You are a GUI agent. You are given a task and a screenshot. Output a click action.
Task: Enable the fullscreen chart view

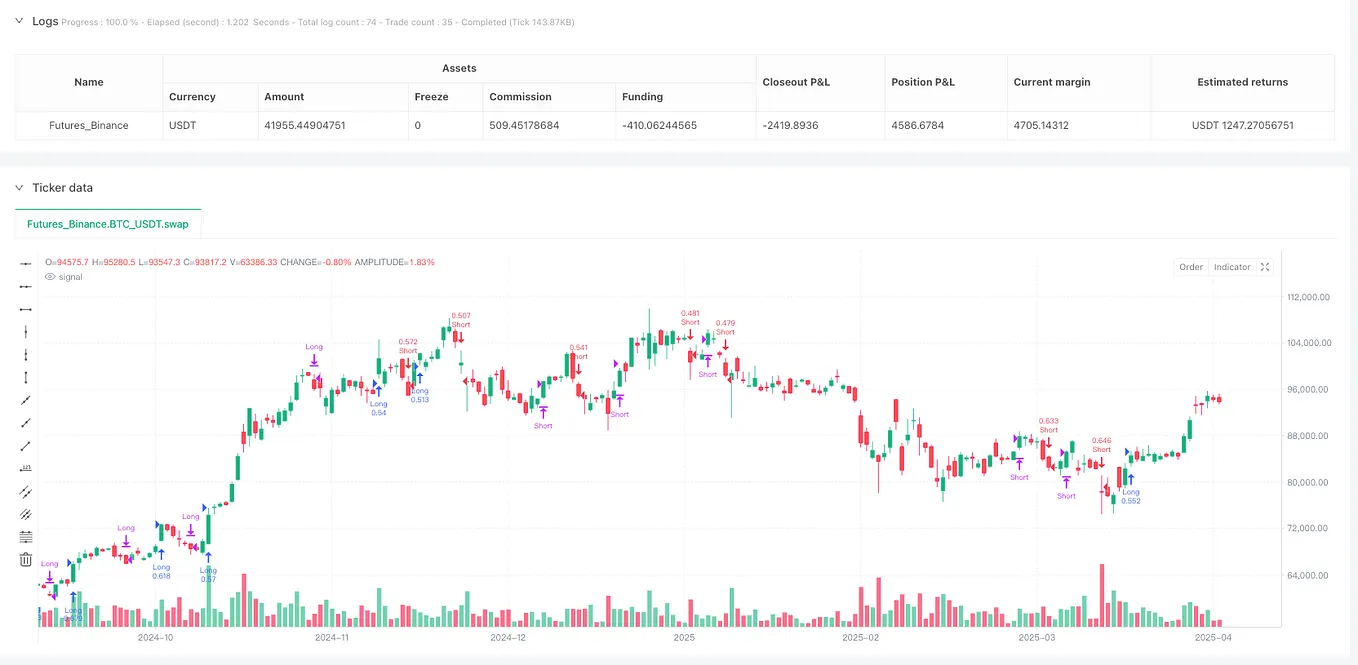tap(1264, 267)
